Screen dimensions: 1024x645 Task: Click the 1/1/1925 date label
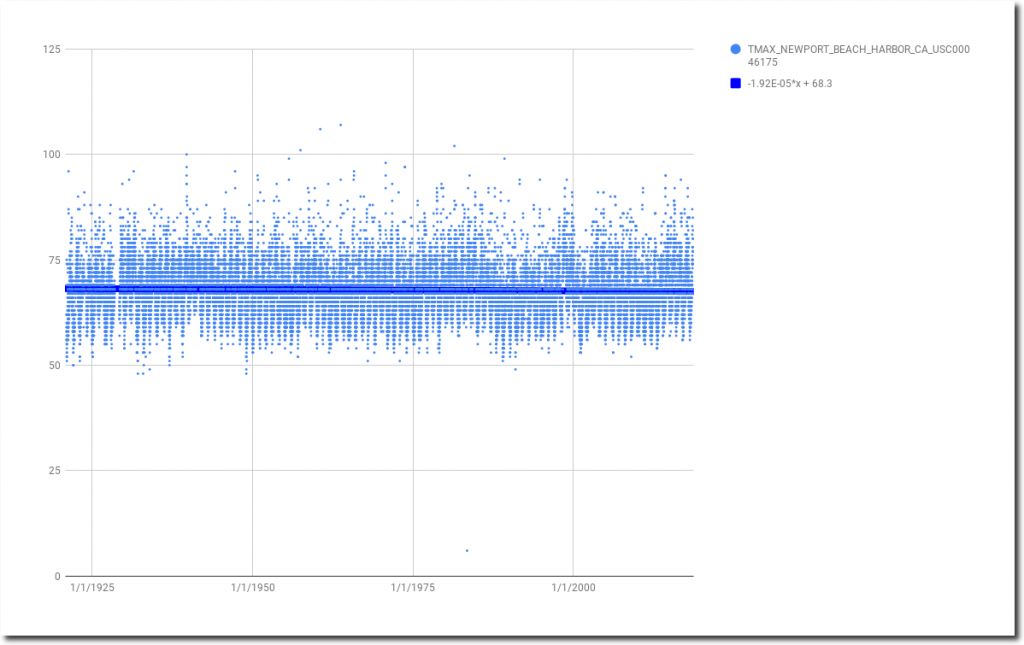[92, 589]
